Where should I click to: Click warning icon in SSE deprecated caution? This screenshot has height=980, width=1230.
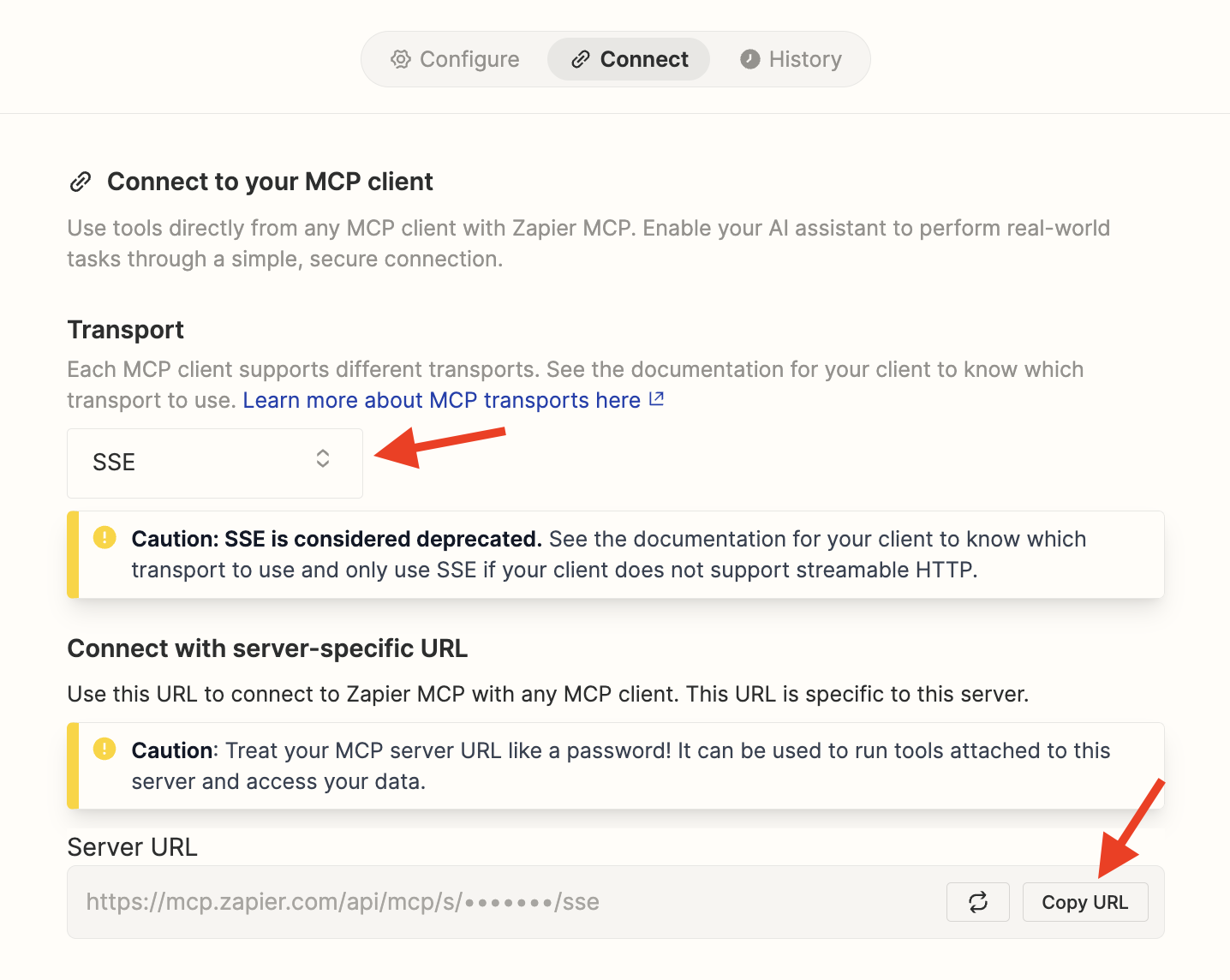pyautogui.click(x=104, y=538)
